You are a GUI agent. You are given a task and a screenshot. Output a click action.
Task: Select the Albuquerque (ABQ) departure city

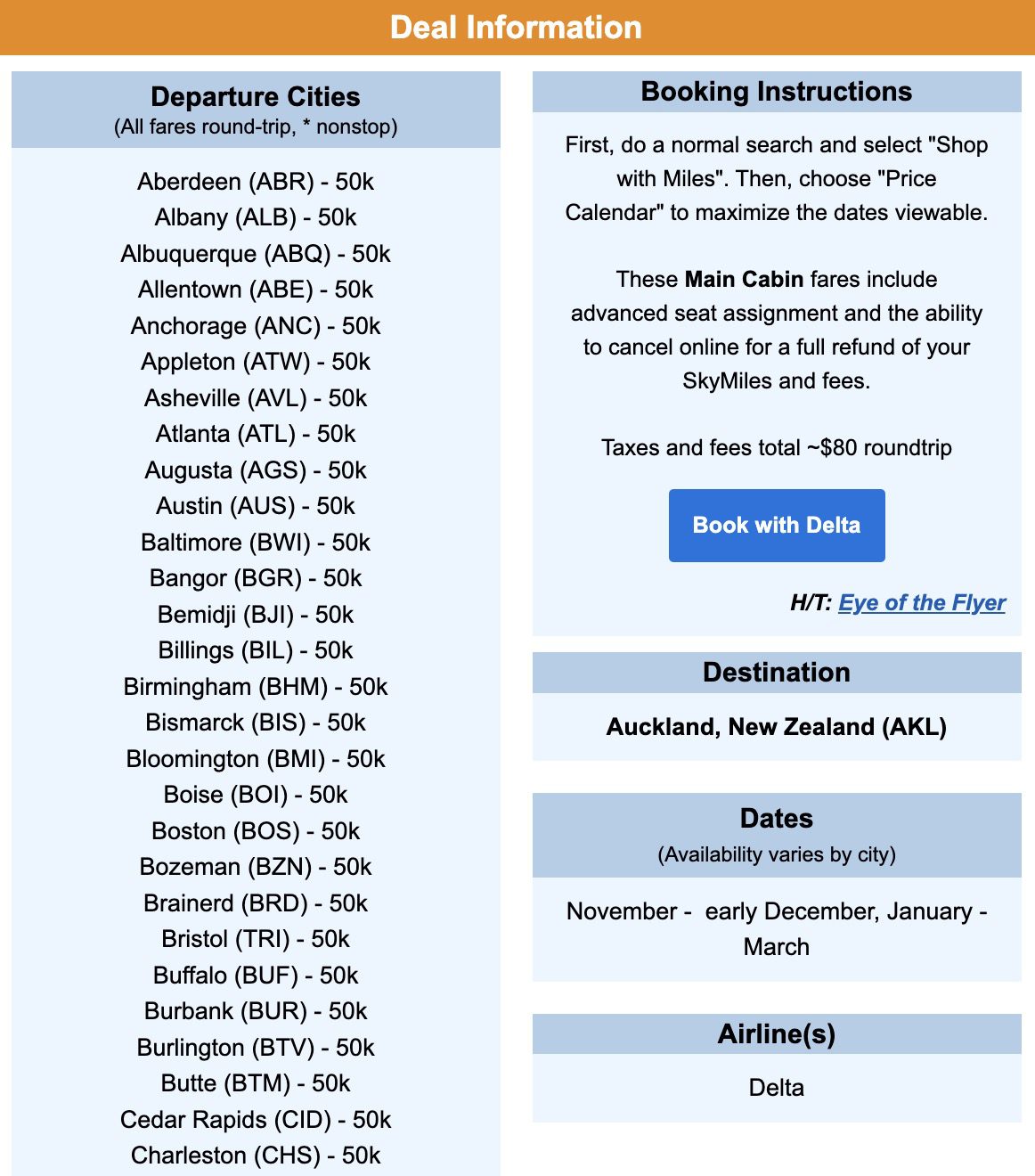(257, 254)
